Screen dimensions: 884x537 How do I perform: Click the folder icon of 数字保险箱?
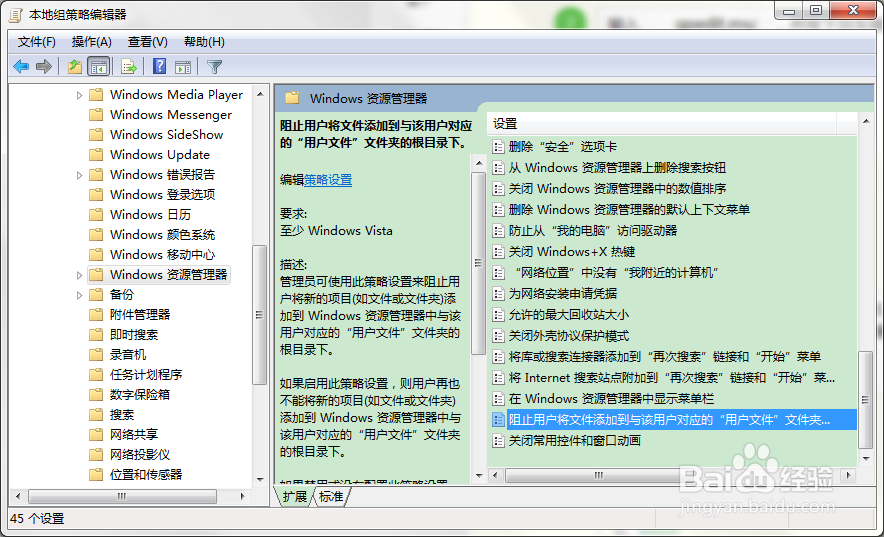[x=96, y=395]
